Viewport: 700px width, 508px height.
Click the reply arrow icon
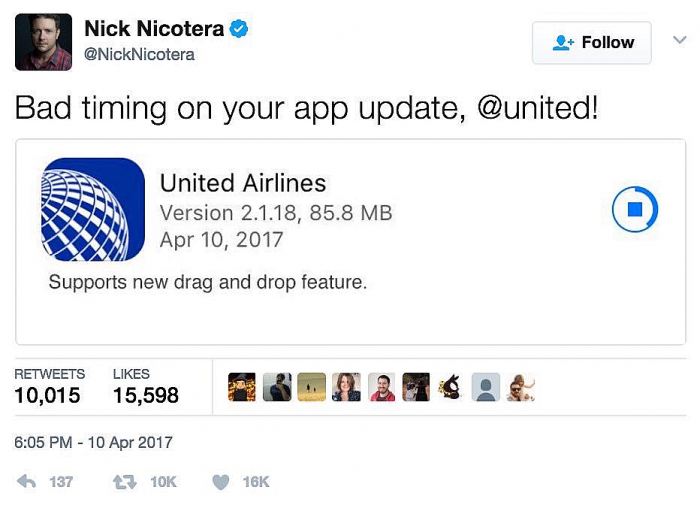pos(26,482)
